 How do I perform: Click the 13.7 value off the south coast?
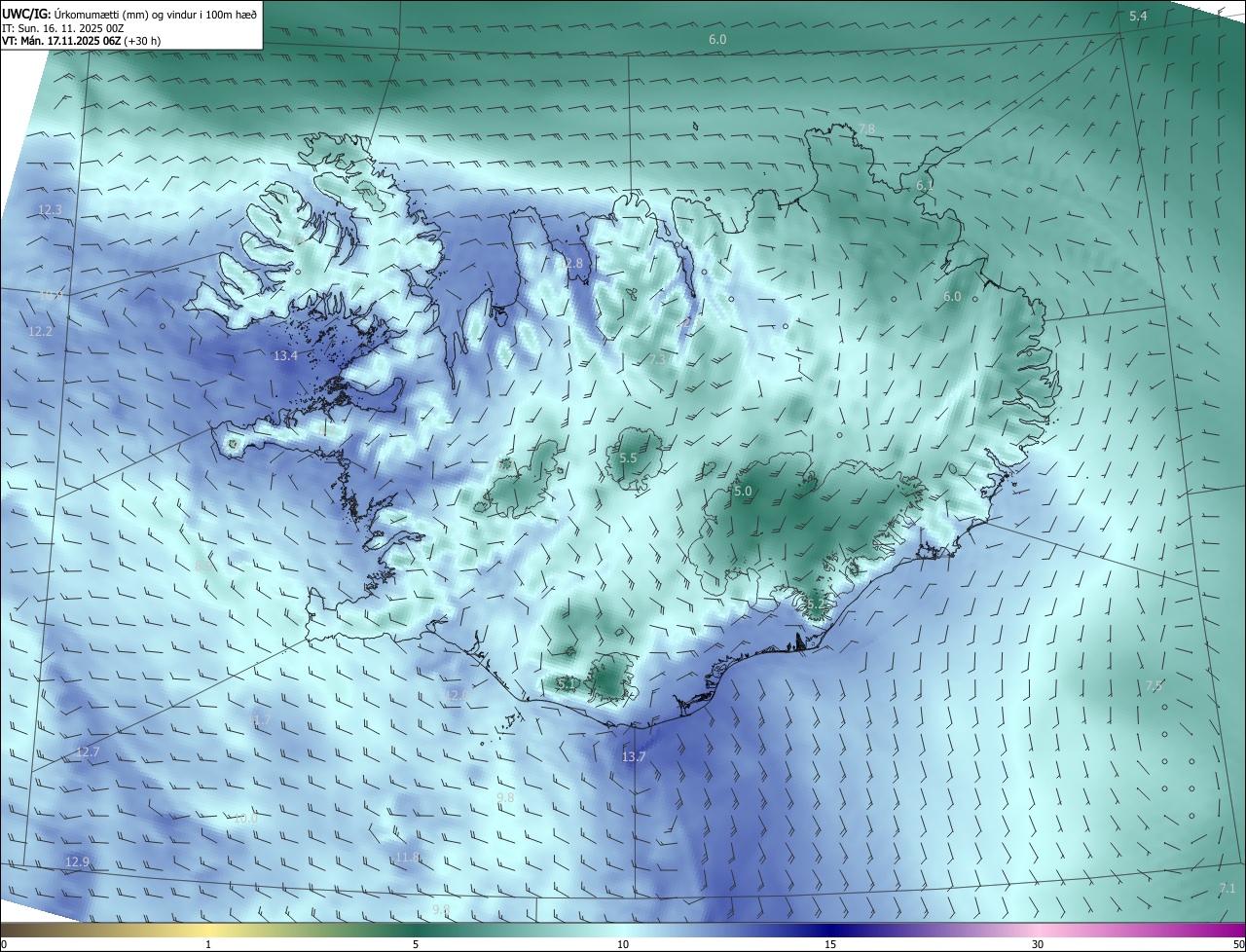tap(634, 756)
